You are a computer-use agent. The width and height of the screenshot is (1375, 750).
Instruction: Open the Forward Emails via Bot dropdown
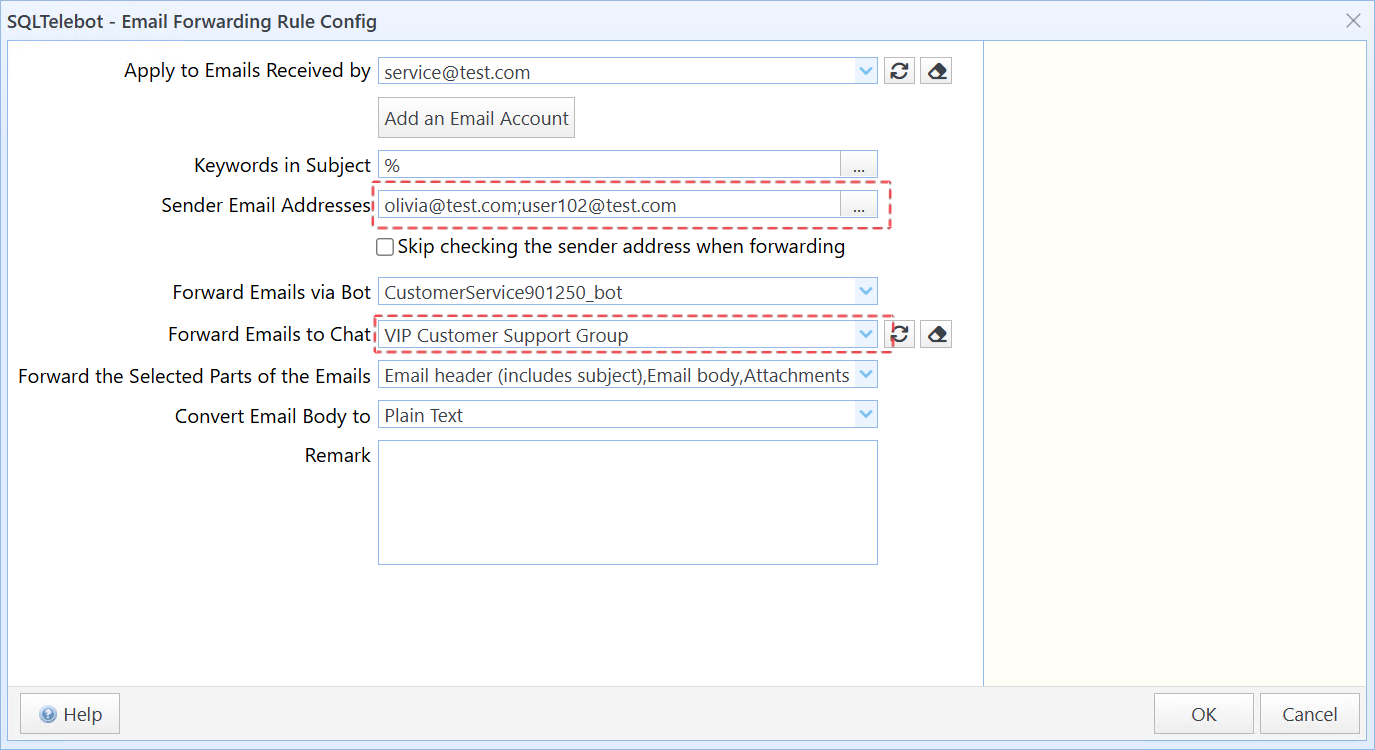tap(866, 292)
